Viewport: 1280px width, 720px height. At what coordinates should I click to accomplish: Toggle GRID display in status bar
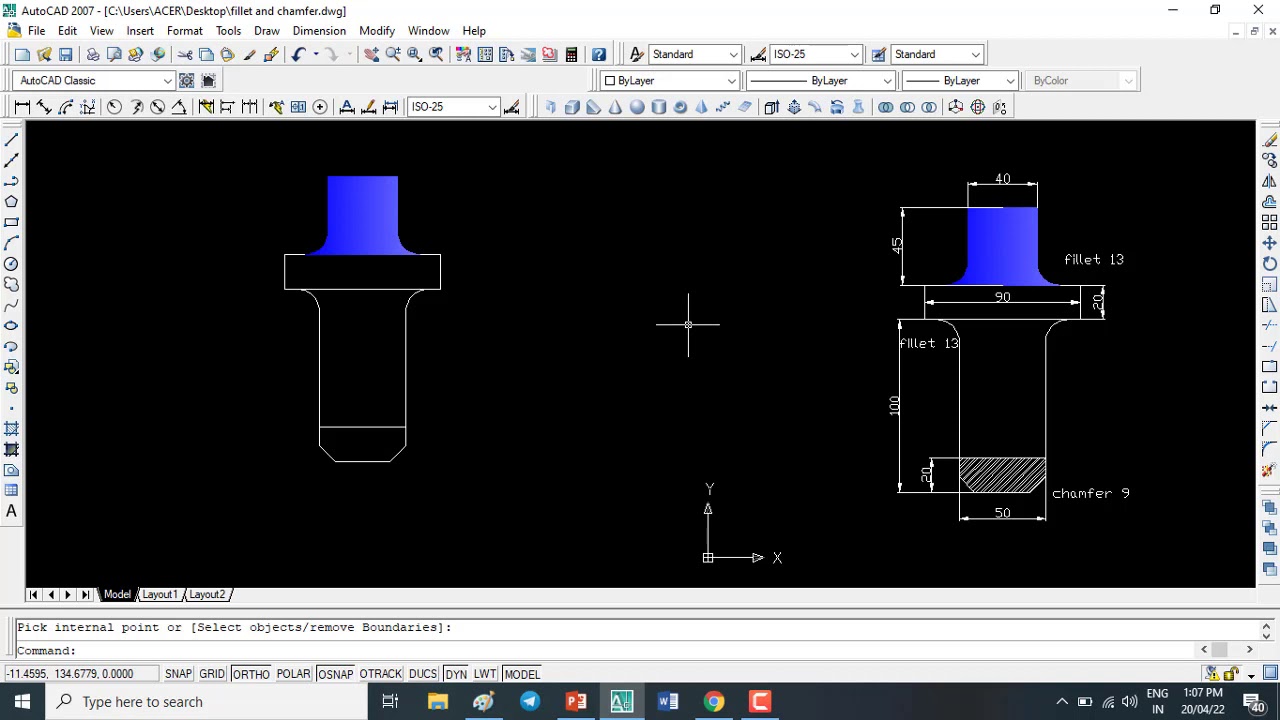(x=211, y=674)
